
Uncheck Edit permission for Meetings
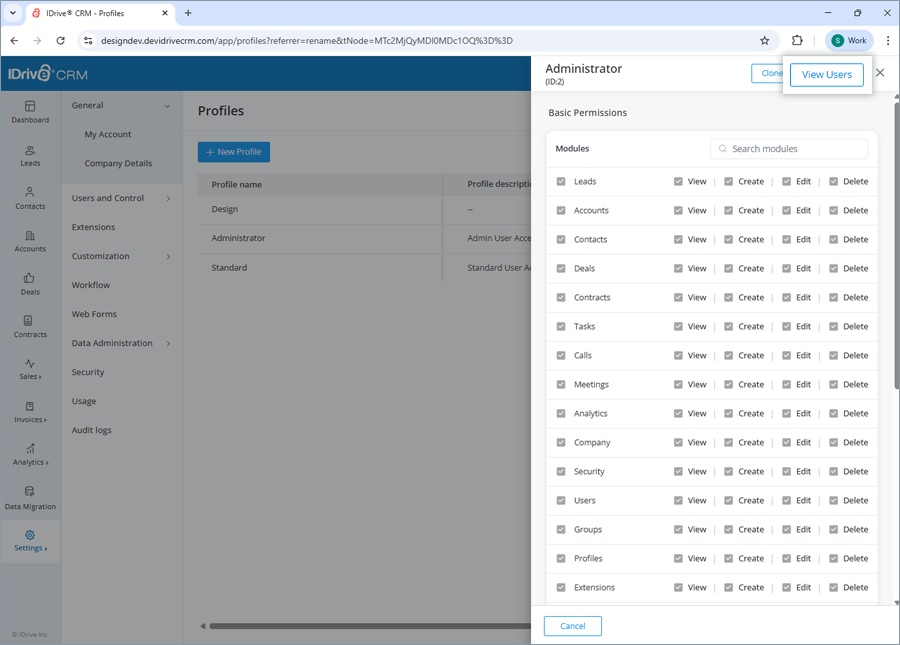coord(787,384)
